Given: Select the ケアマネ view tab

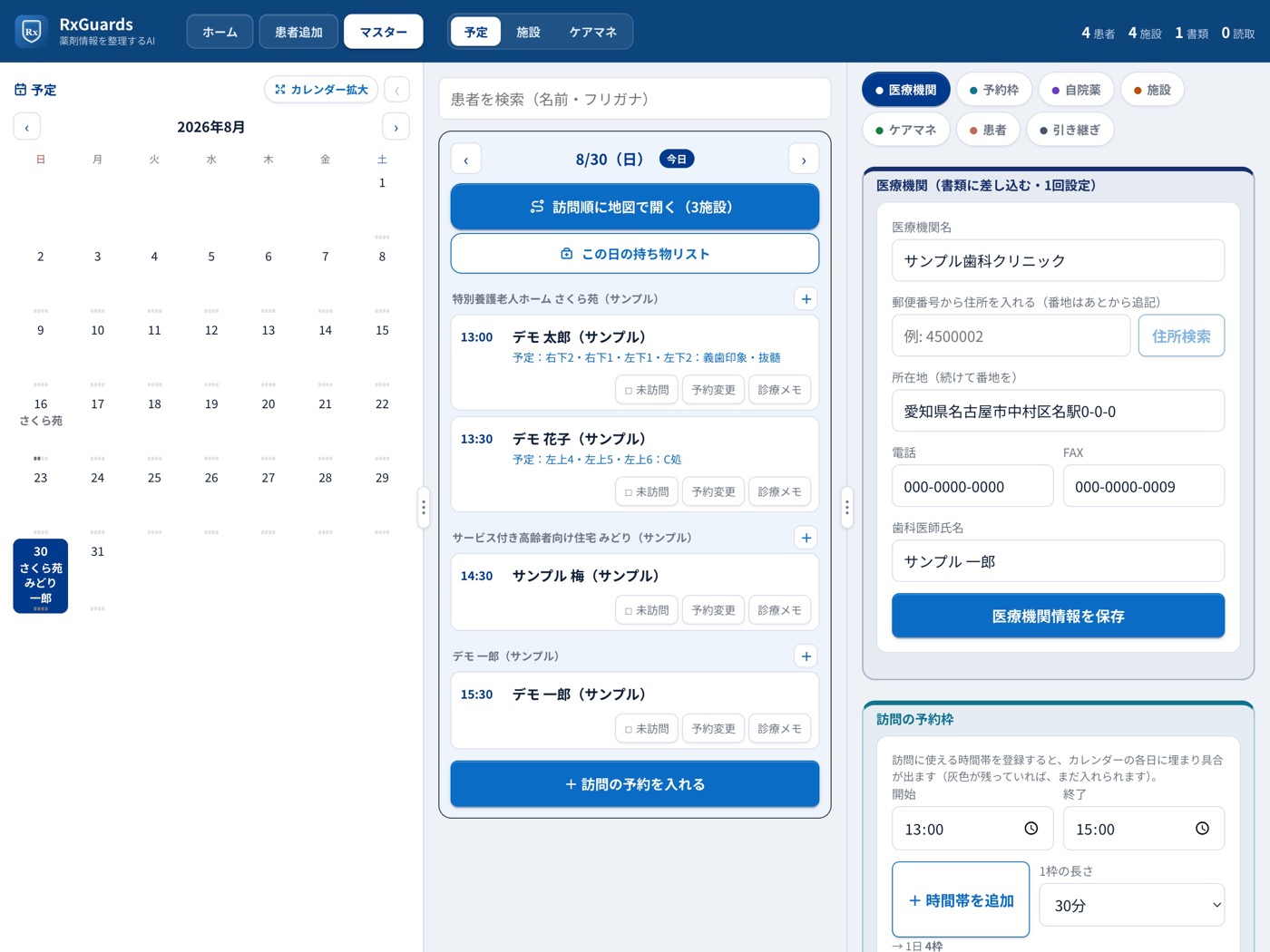Looking at the screenshot, I should 593,32.
